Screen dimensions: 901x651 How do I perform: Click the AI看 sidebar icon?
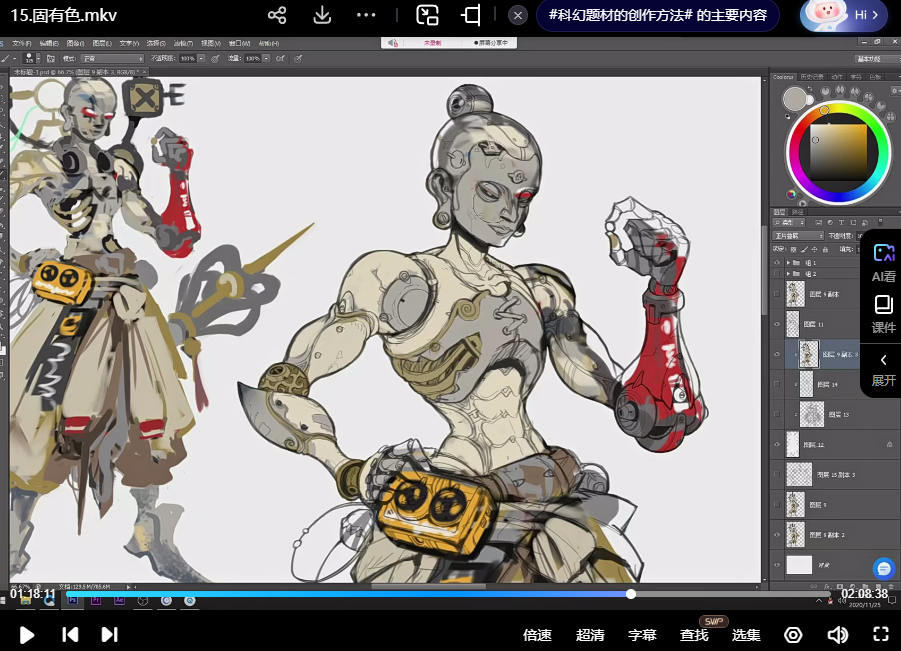(883, 263)
